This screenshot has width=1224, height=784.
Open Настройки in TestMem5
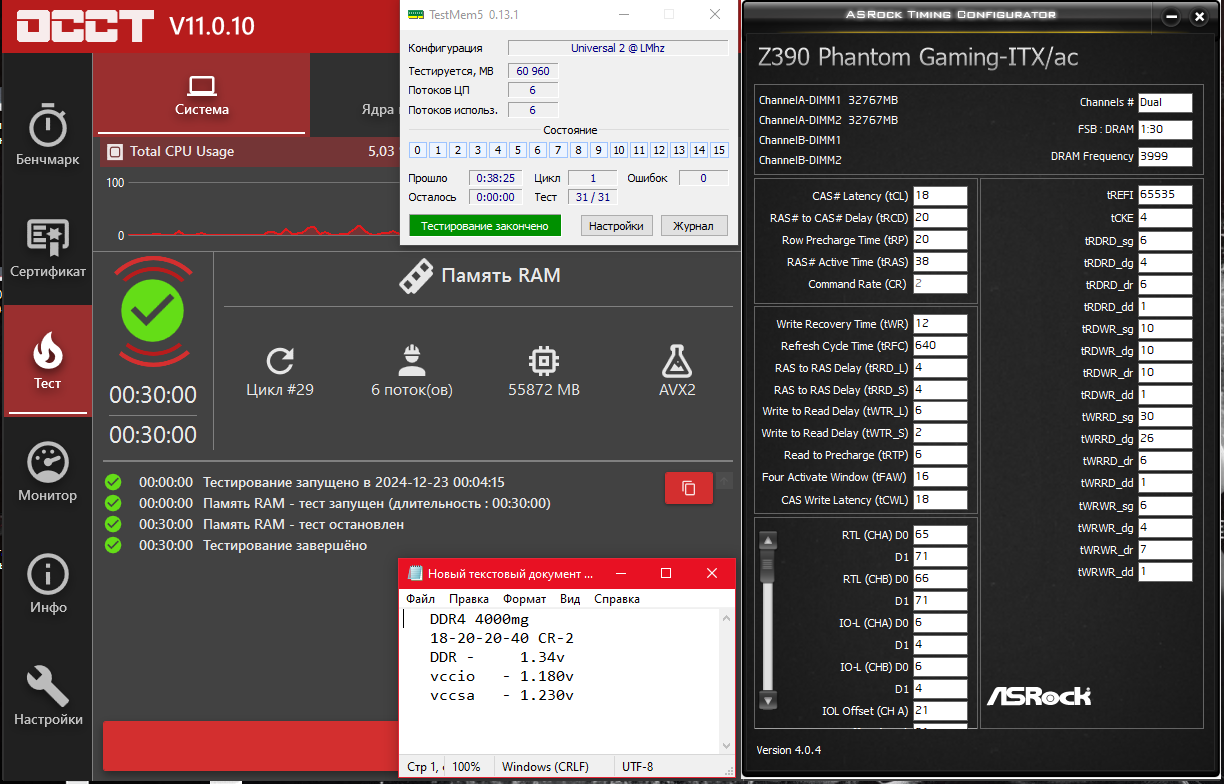click(x=616, y=226)
